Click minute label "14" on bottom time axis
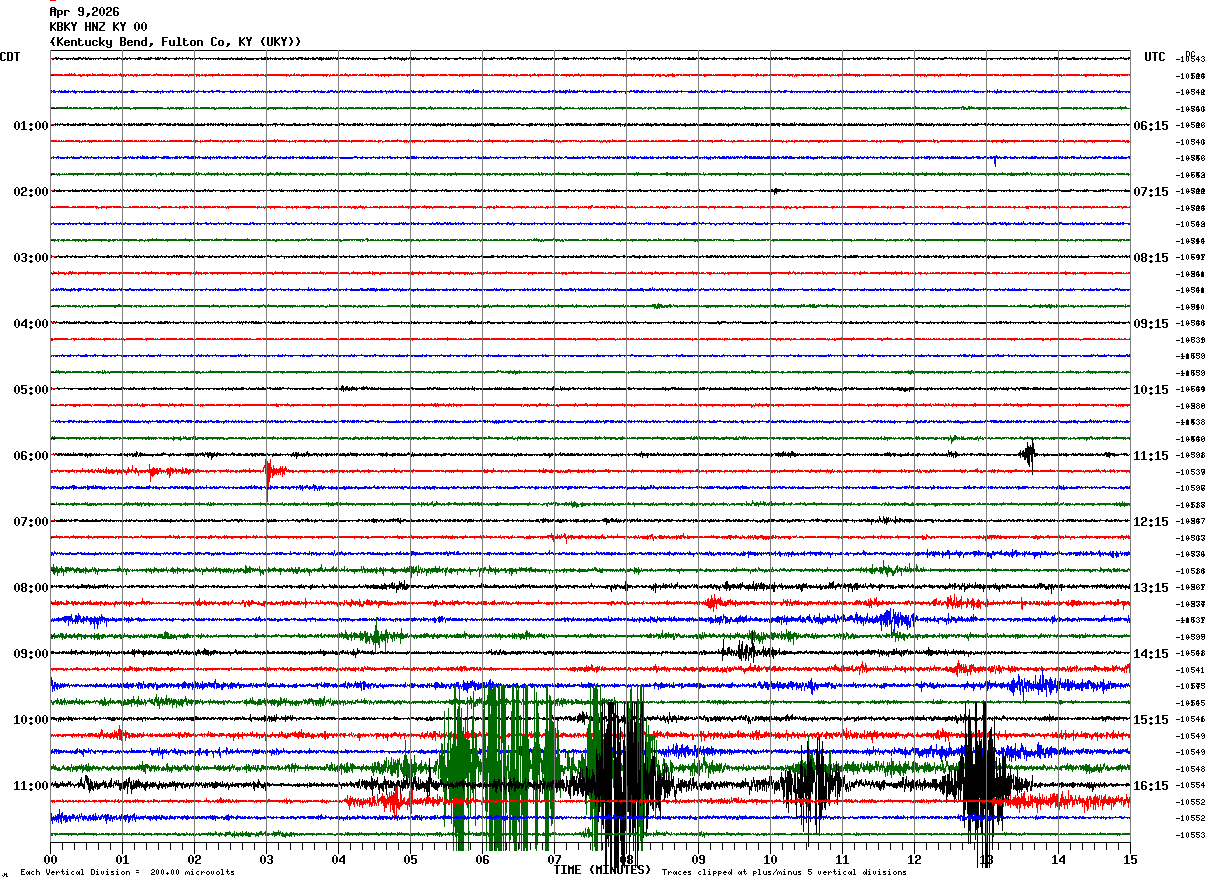The width and height of the screenshot is (1210, 886). click(1058, 859)
